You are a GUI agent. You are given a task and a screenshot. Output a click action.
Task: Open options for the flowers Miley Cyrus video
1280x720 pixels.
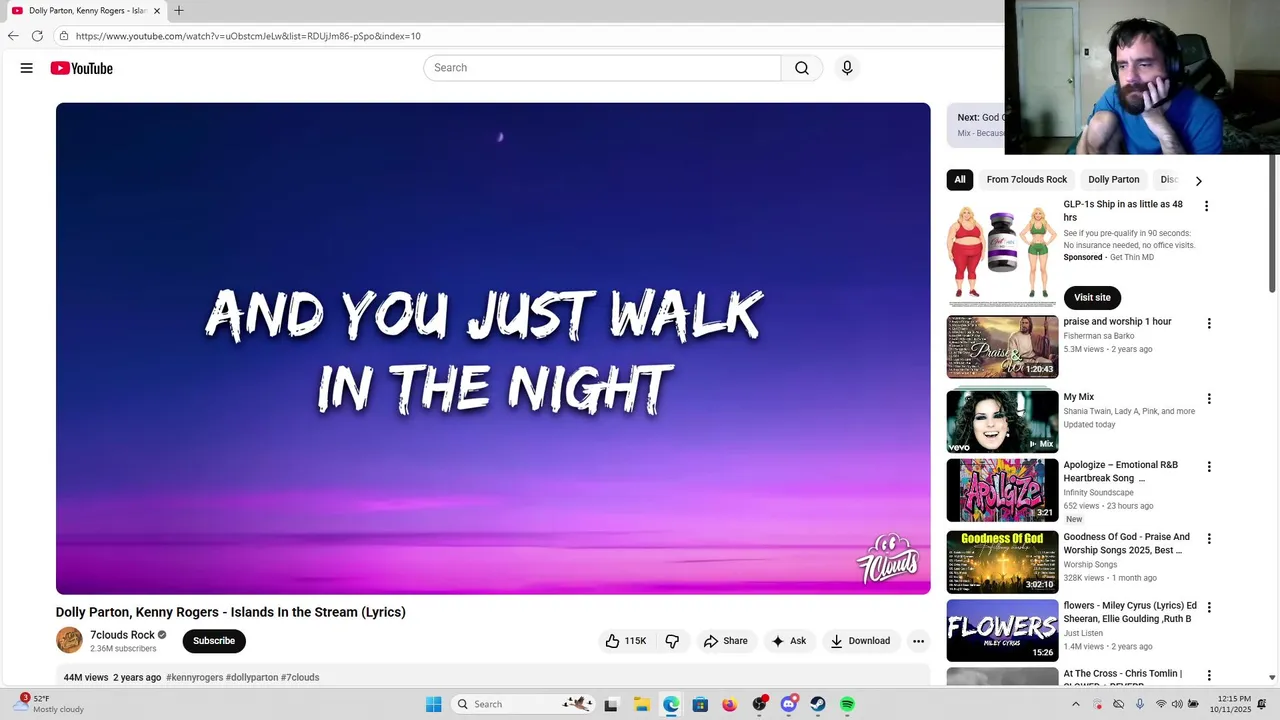[1208, 607]
